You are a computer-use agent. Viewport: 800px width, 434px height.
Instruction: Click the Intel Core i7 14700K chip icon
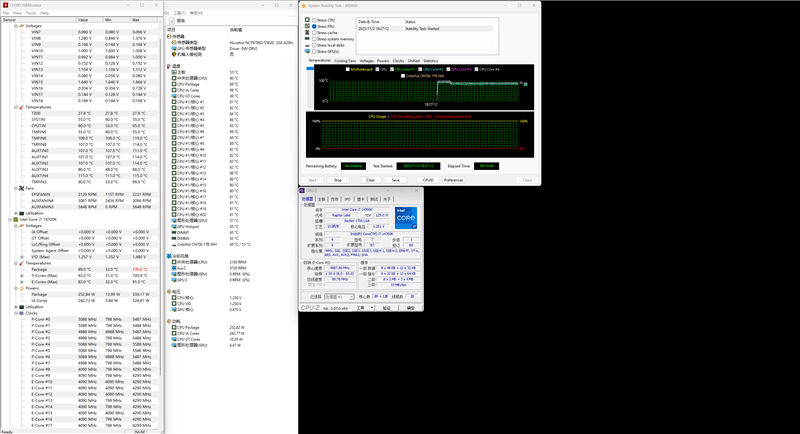[16, 219]
